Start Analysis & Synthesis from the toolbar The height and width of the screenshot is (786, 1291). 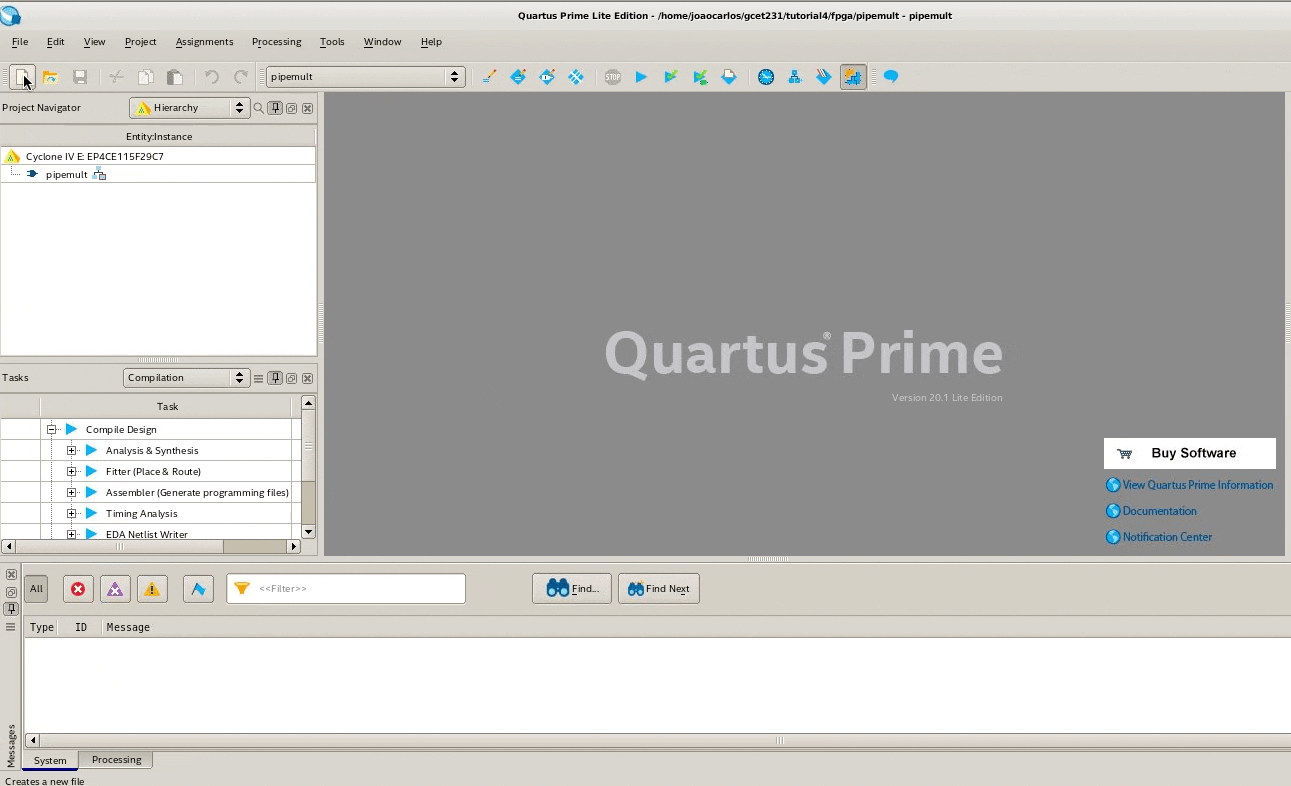(700, 77)
